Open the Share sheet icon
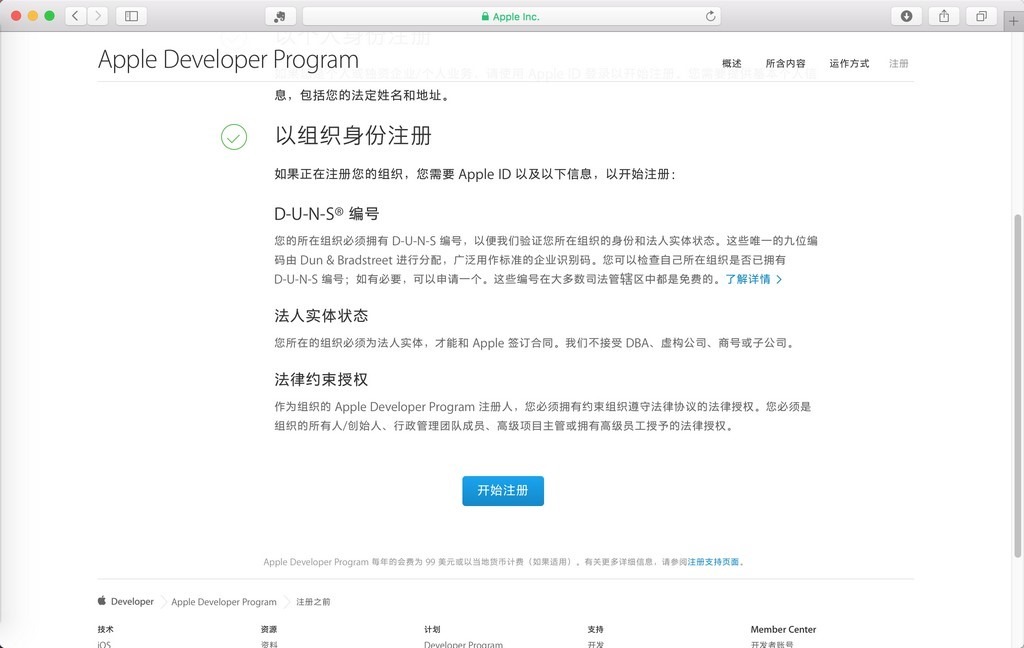Image resolution: width=1024 pixels, height=648 pixels. pos(944,16)
